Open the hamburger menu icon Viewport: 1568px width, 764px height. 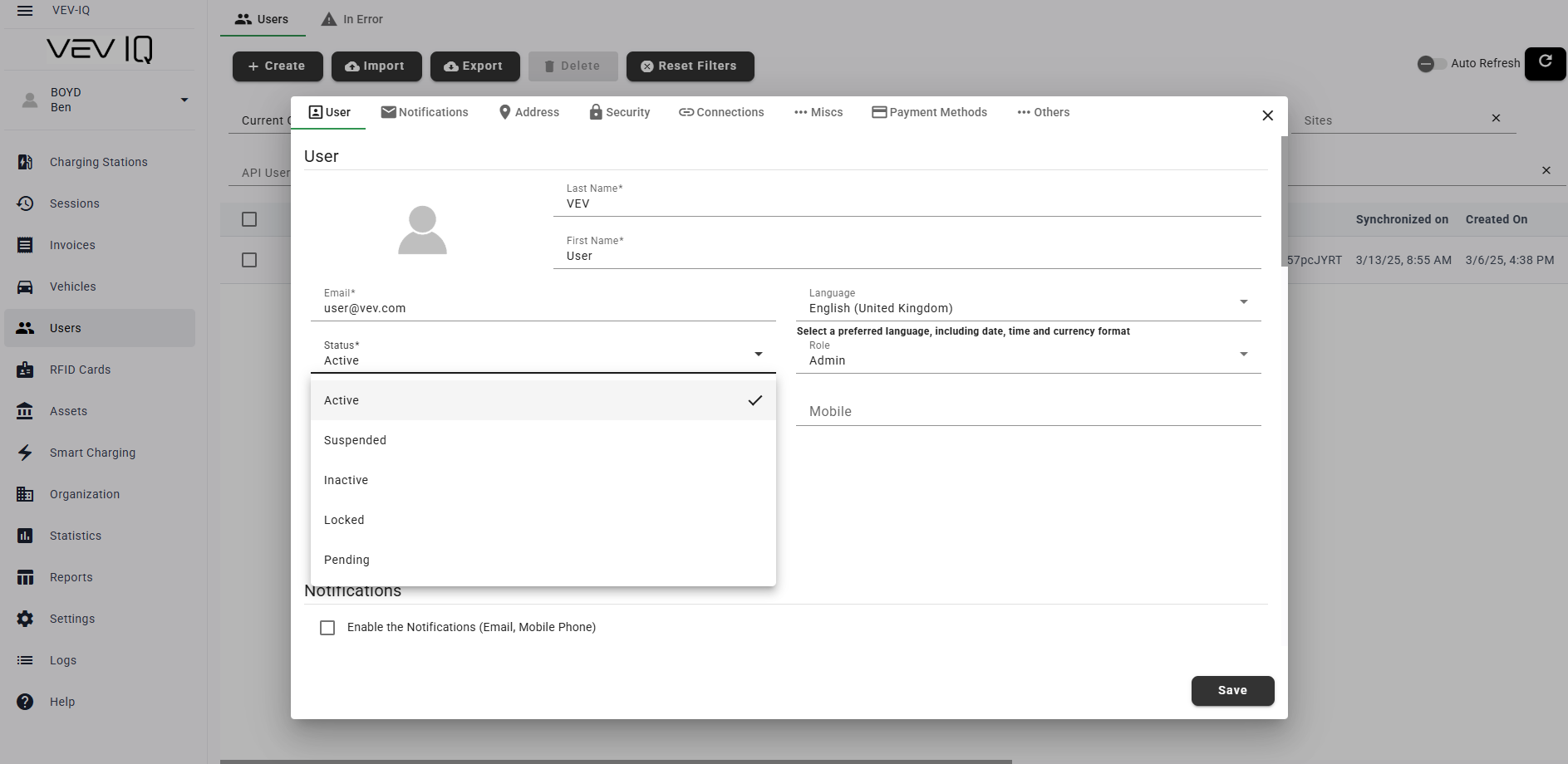click(x=25, y=11)
